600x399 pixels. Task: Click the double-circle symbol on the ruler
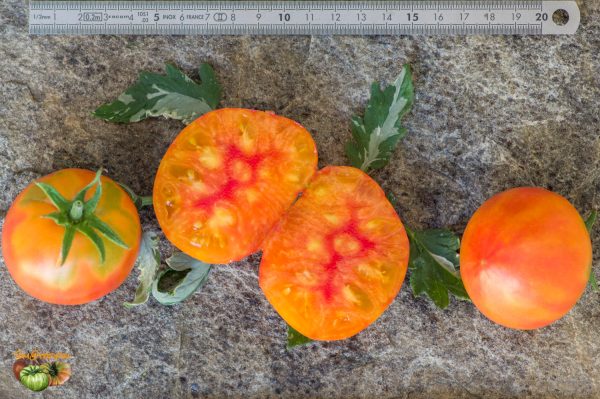pos(220,17)
